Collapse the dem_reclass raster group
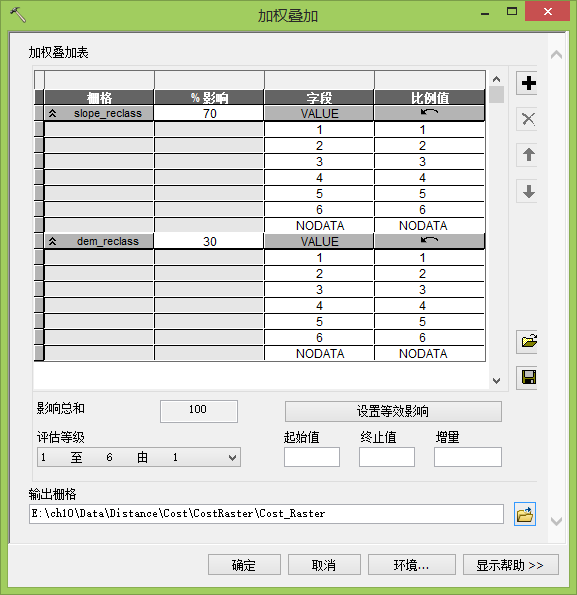This screenshot has width=577, height=595. tap(53, 241)
